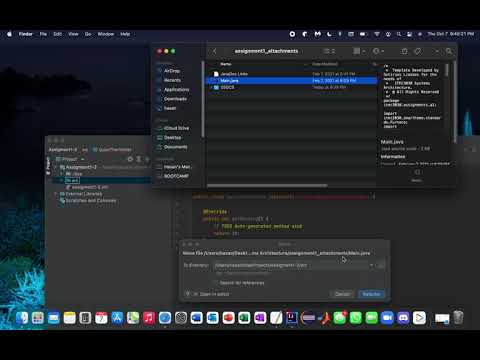Open Zoom from the Dock
Screen dimensions: 480x360
387,318
